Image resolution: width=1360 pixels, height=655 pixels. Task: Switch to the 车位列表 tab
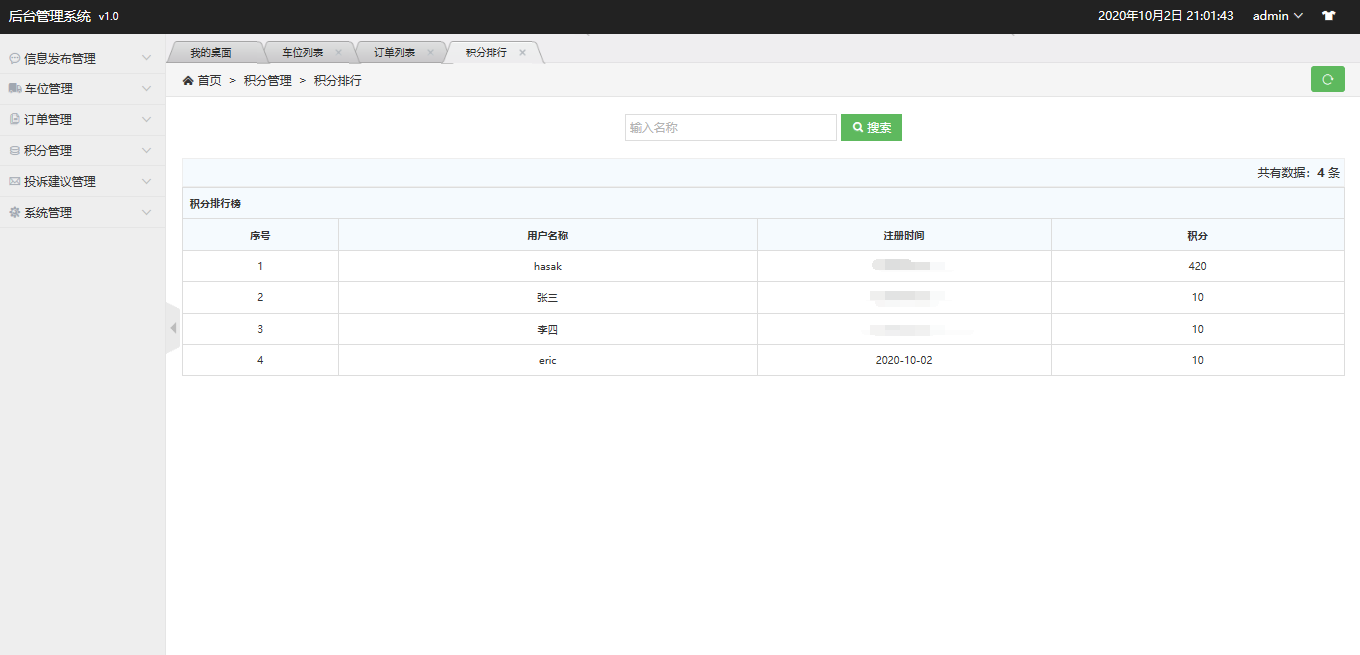tap(303, 52)
